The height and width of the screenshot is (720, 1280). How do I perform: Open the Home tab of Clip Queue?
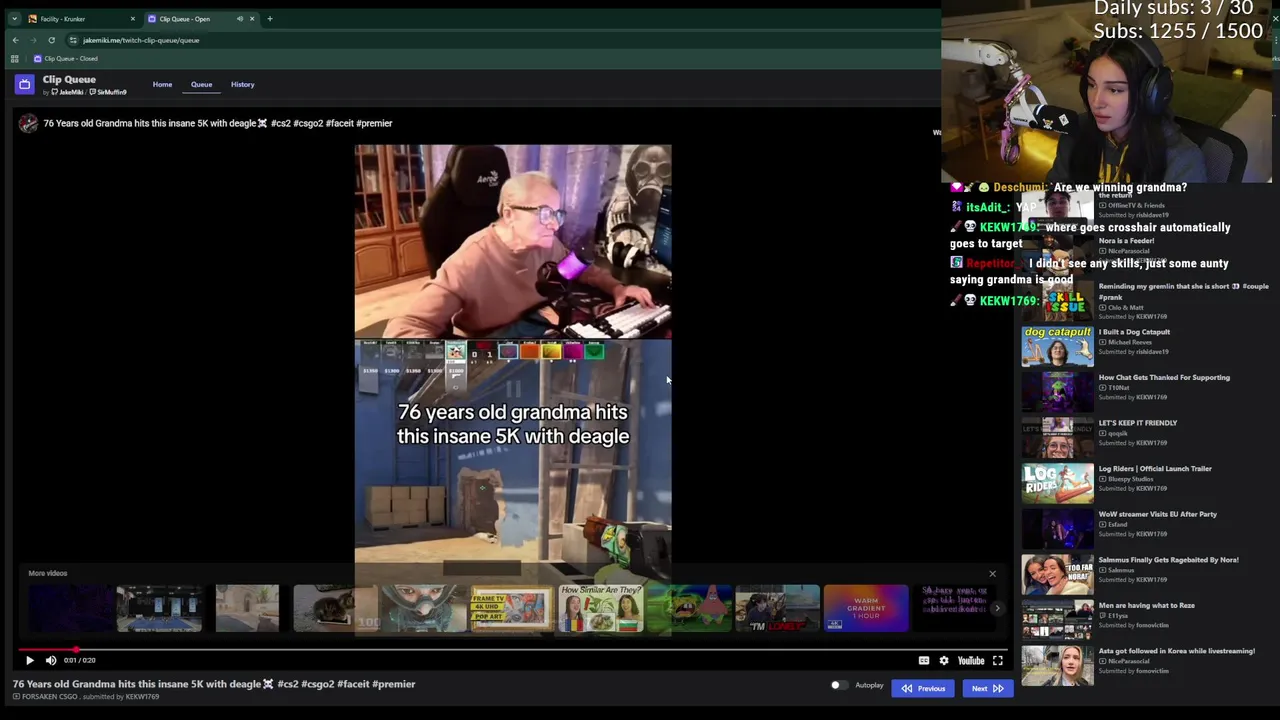(x=162, y=84)
